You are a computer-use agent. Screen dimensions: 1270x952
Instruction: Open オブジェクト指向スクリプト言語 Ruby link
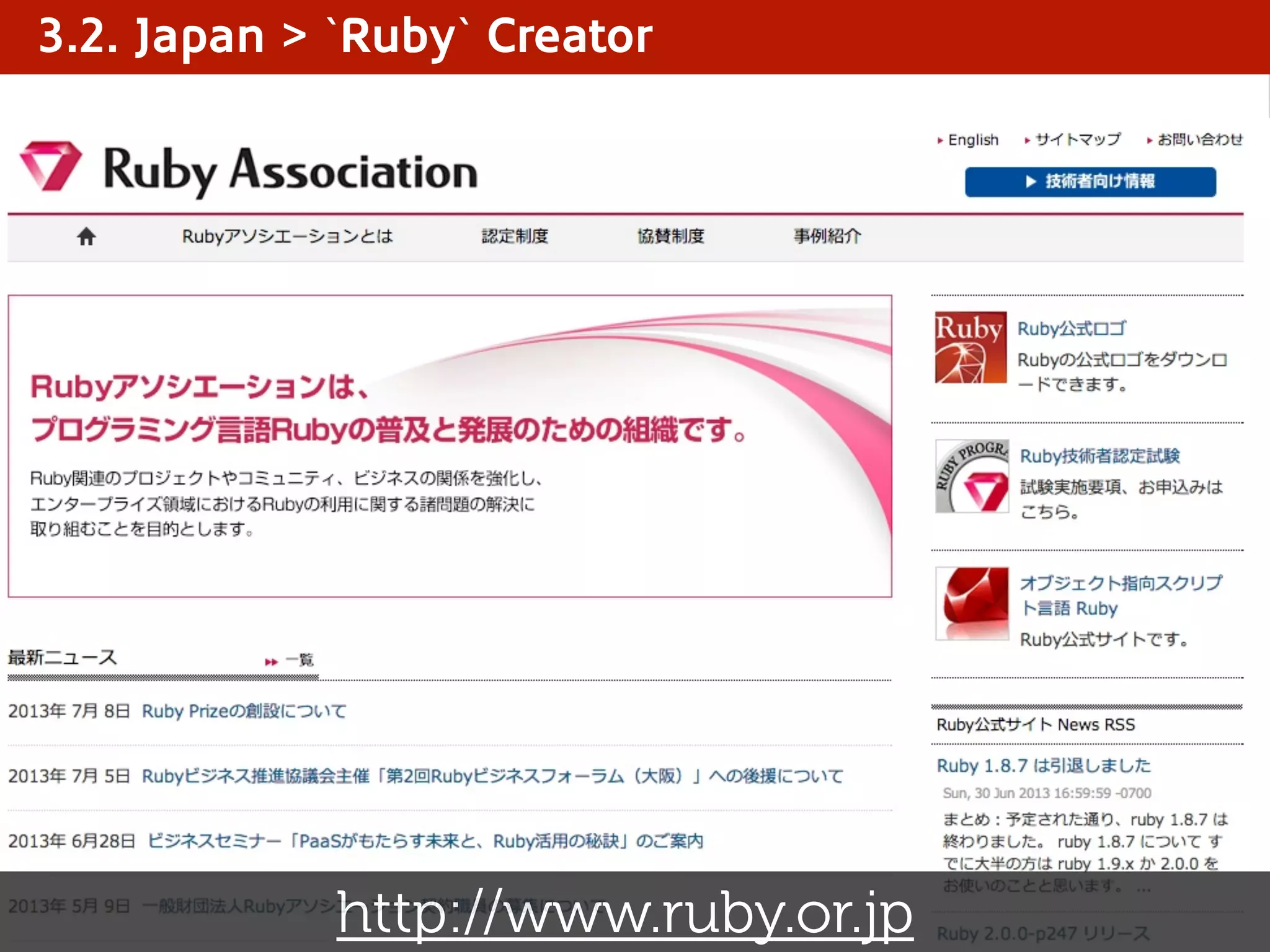[x=1121, y=596]
